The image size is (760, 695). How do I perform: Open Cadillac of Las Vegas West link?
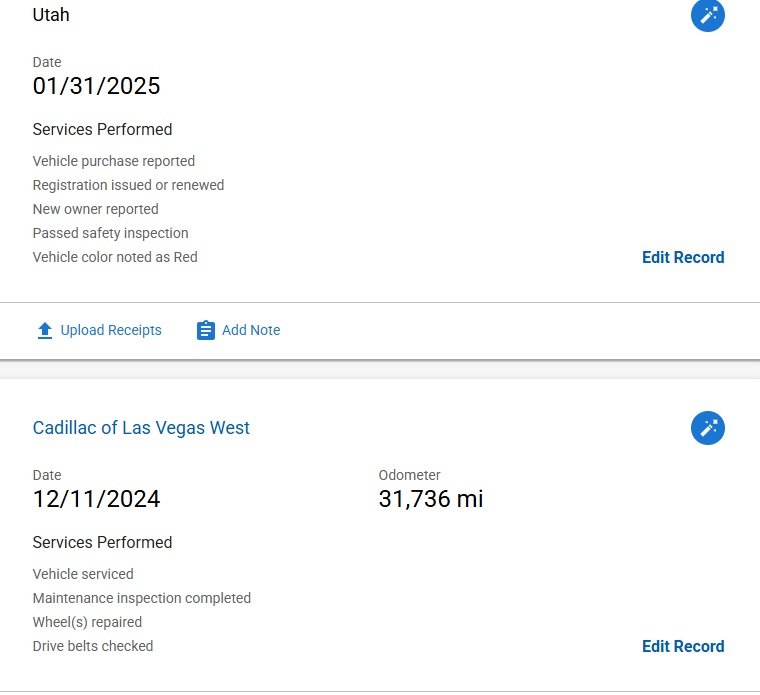click(141, 428)
